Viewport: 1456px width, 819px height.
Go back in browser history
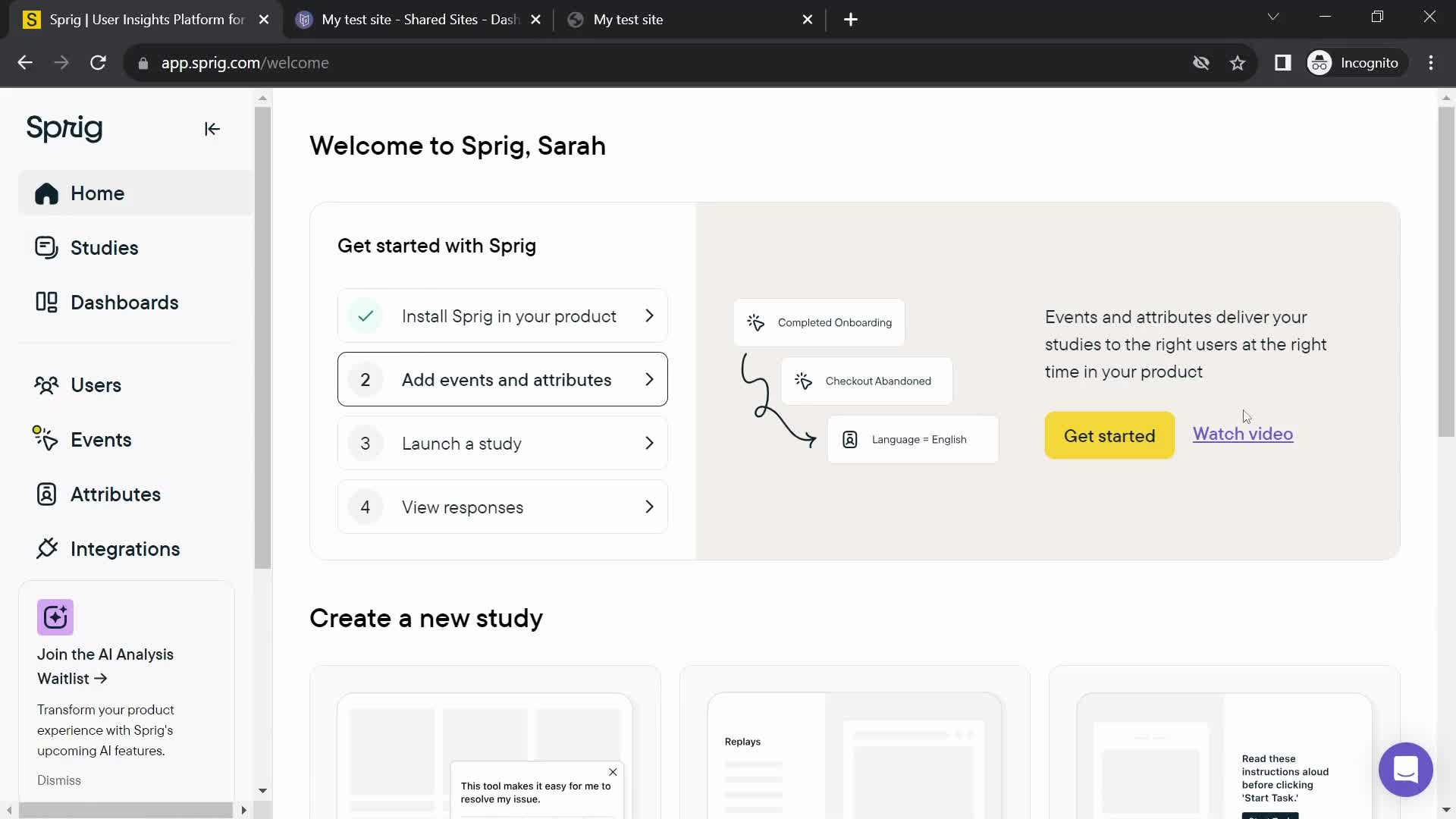click(25, 63)
